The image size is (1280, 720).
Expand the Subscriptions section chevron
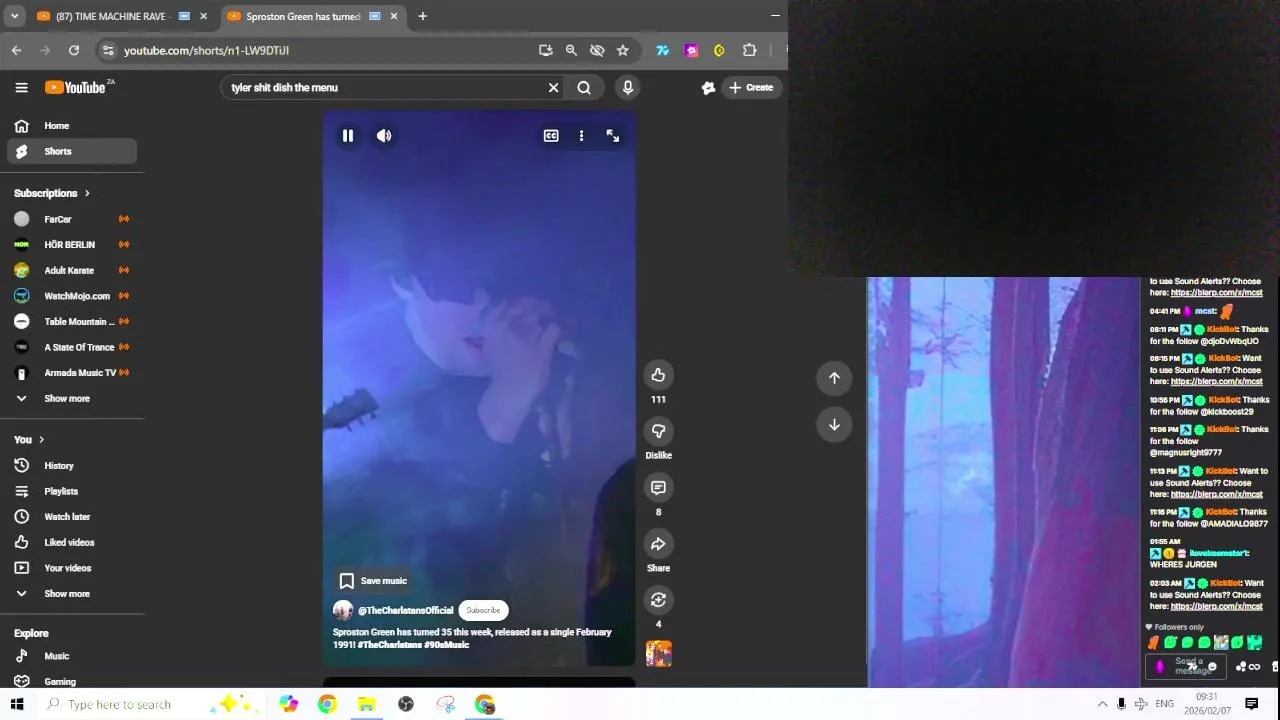tap(87, 193)
